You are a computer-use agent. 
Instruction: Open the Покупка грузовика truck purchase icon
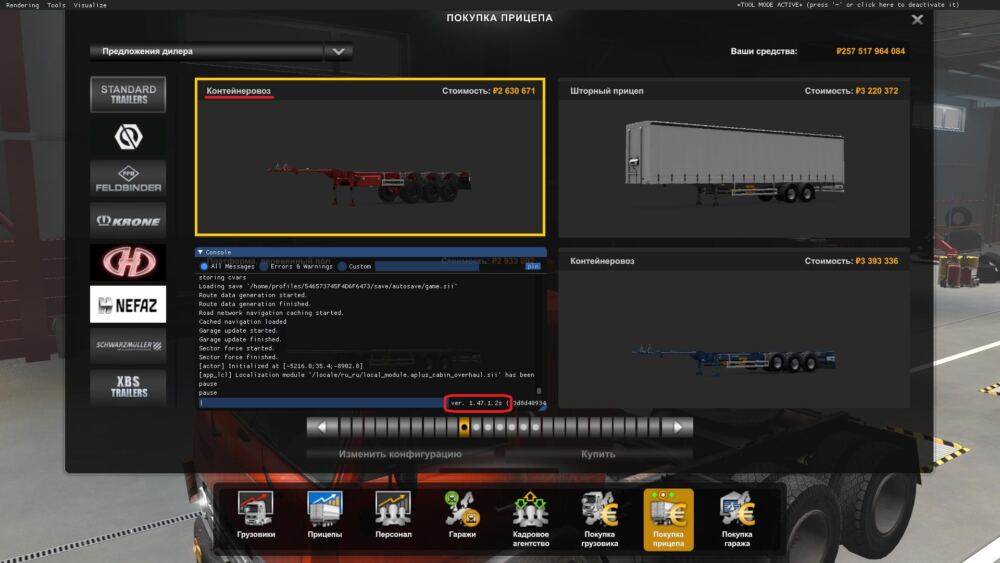point(599,517)
